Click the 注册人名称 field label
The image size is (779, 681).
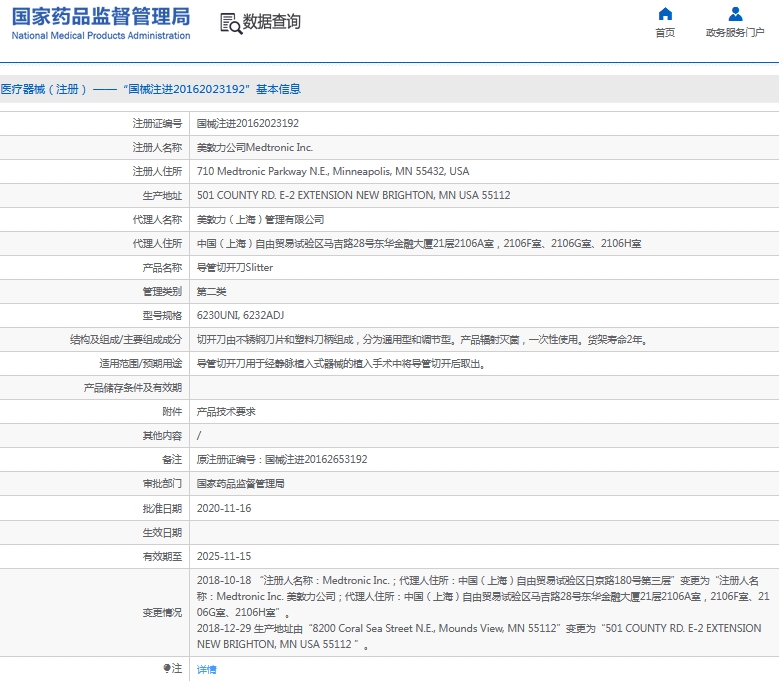point(157,148)
